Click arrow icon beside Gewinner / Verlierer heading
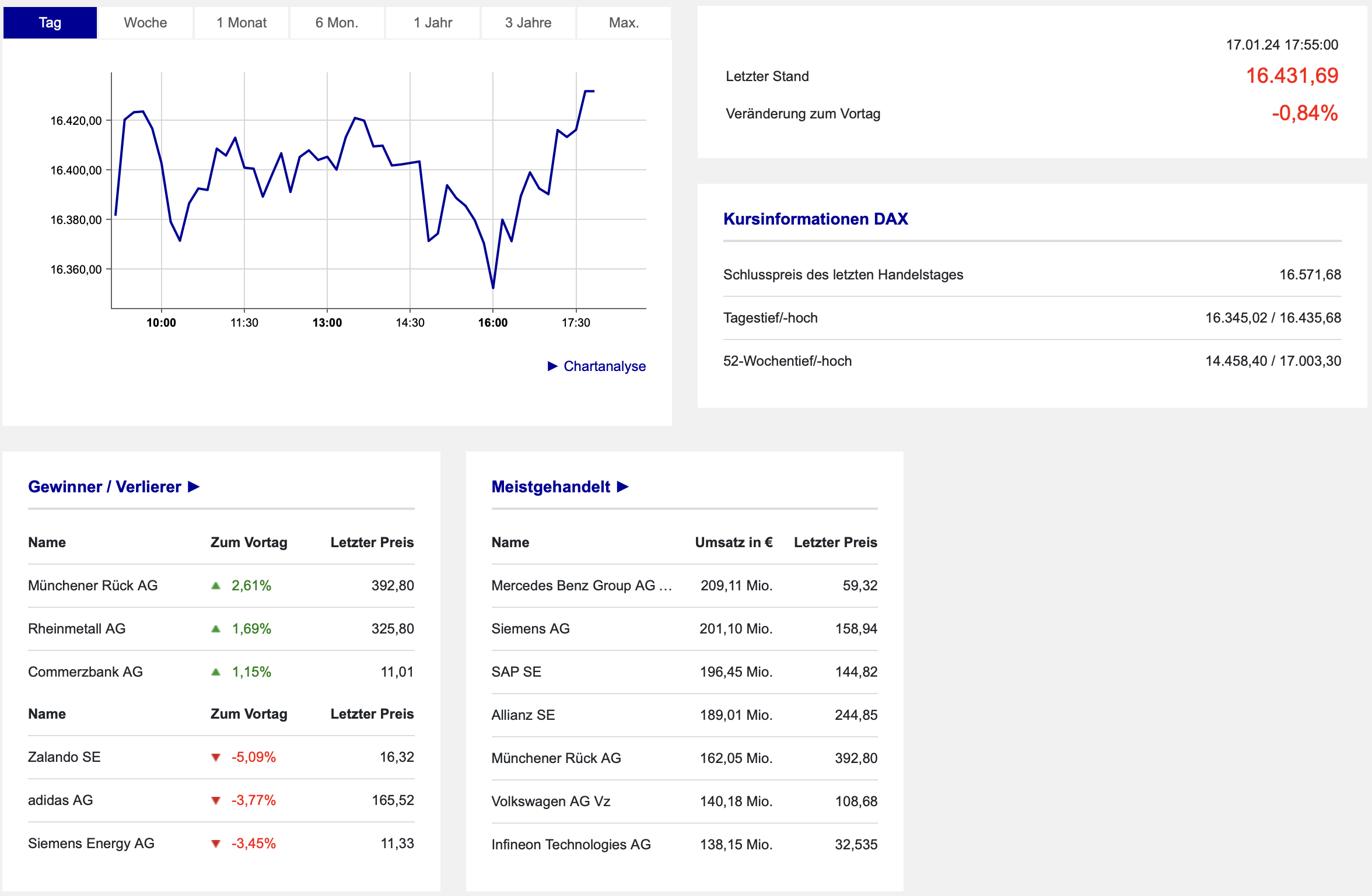This screenshot has height=896, width=1372. click(194, 487)
